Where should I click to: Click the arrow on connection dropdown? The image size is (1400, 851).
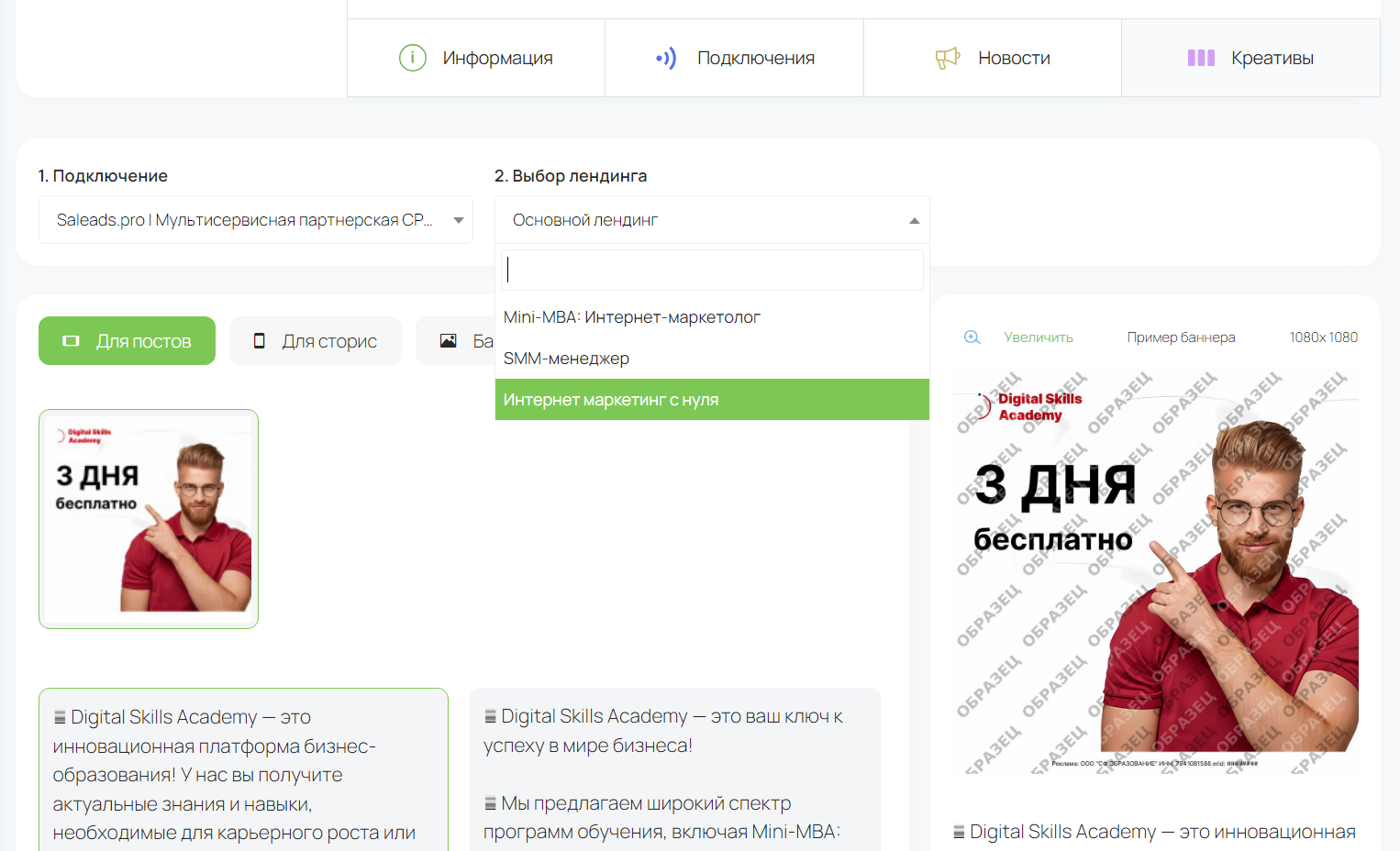click(458, 220)
